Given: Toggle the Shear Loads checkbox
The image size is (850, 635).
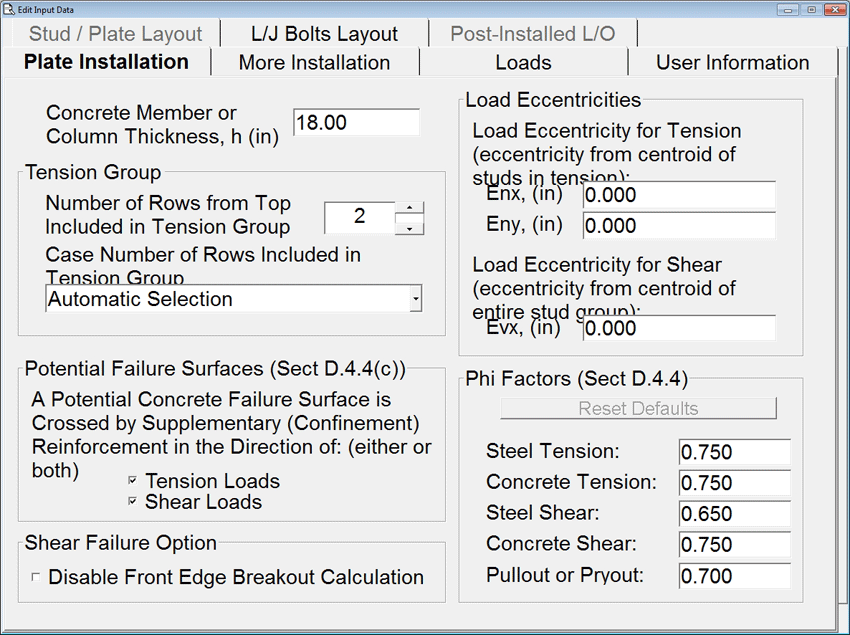Looking at the screenshot, I should coord(133,502).
